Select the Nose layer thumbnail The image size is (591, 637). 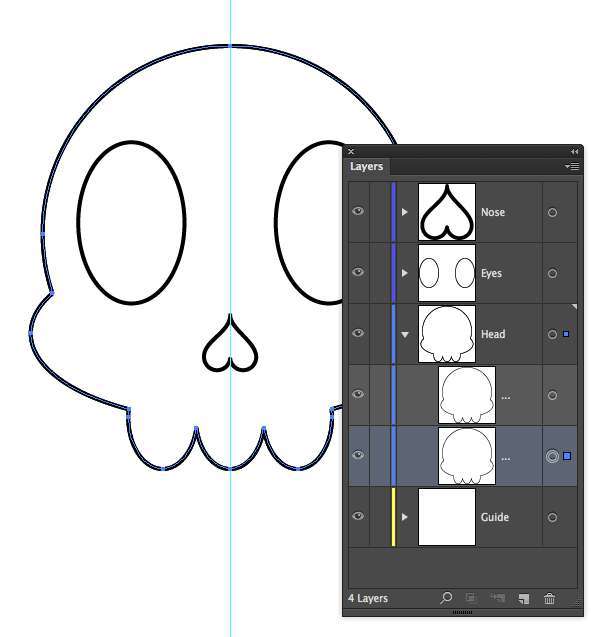pyautogui.click(x=447, y=212)
